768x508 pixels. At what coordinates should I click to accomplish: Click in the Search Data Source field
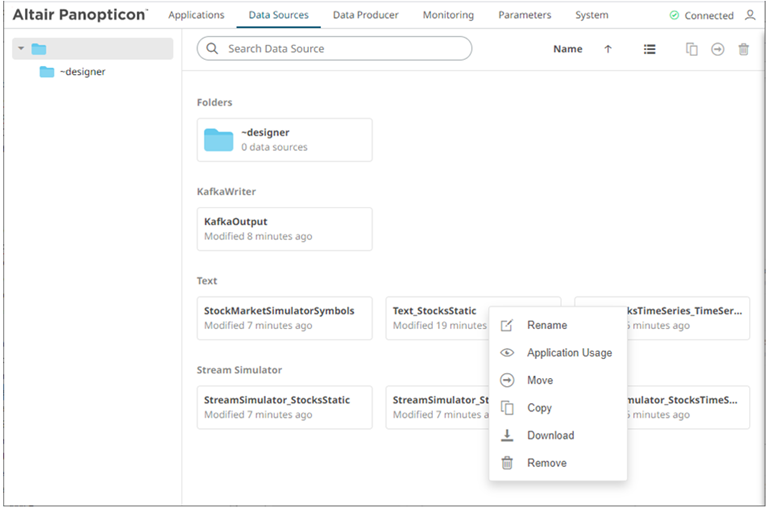pos(340,49)
